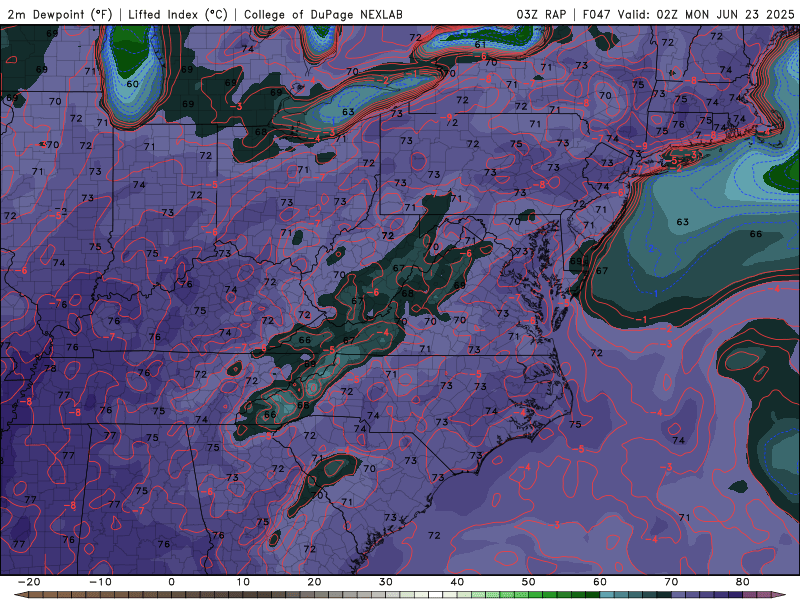800x600 pixels.
Task: Click the "0" color scale label
Action: coord(171,582)
